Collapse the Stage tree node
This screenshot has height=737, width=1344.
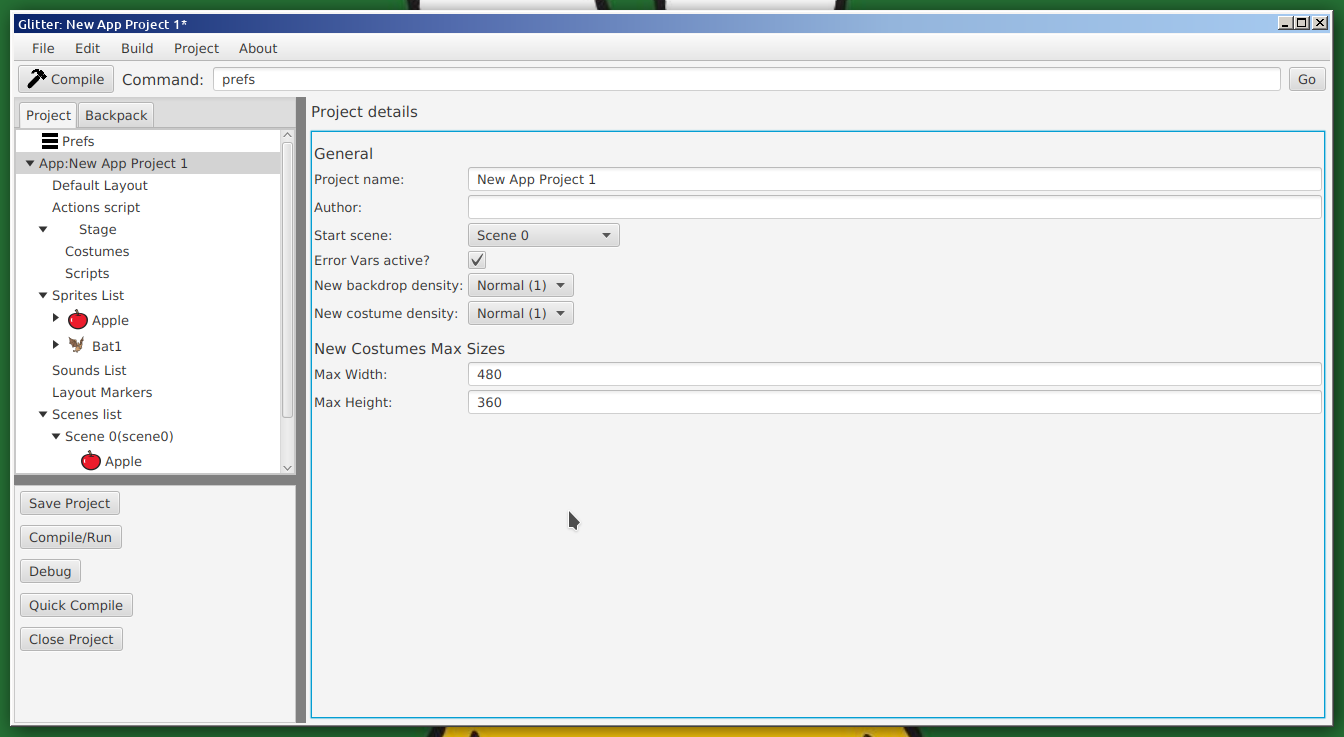pos(43,229)
